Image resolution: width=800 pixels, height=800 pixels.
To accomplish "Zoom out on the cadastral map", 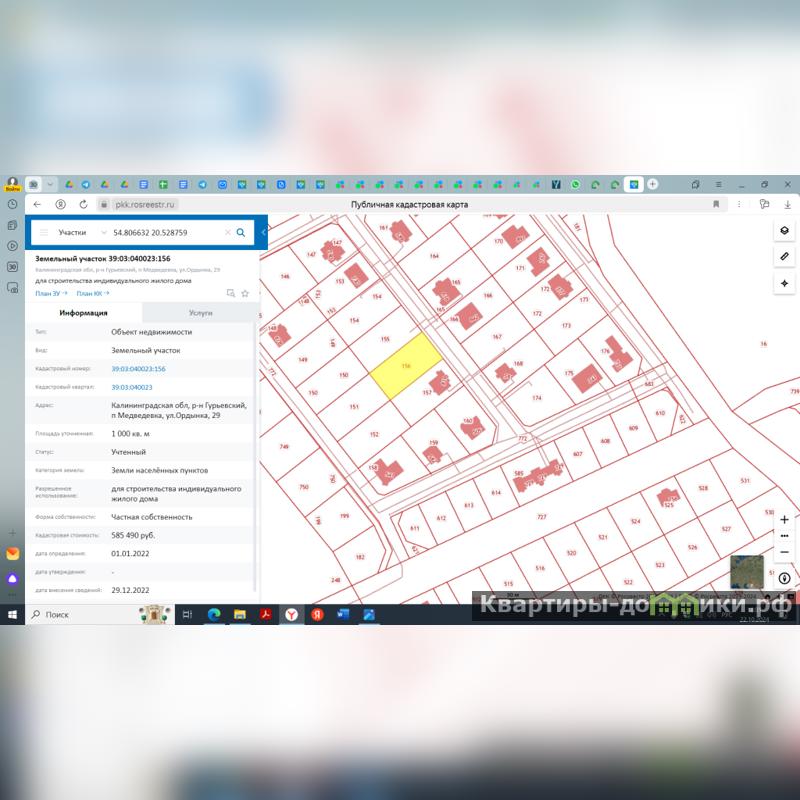I will click(784, 552).
